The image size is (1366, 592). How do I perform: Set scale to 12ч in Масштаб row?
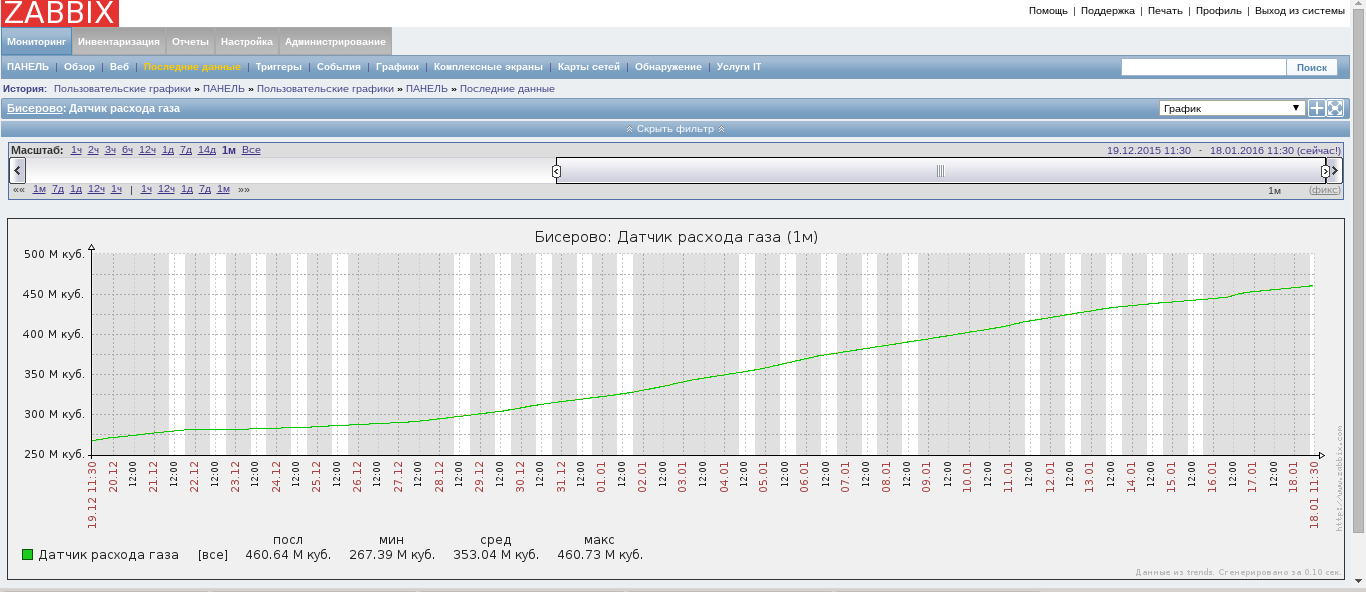click(147, 150)
